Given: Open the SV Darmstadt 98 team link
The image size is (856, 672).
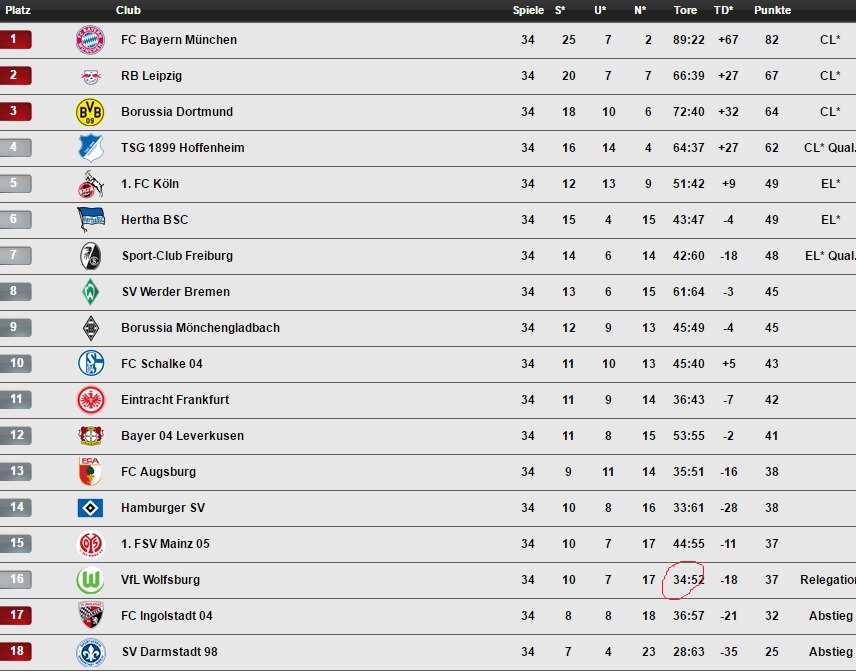Looking at the screenshot, I should (x=169, y=652).
